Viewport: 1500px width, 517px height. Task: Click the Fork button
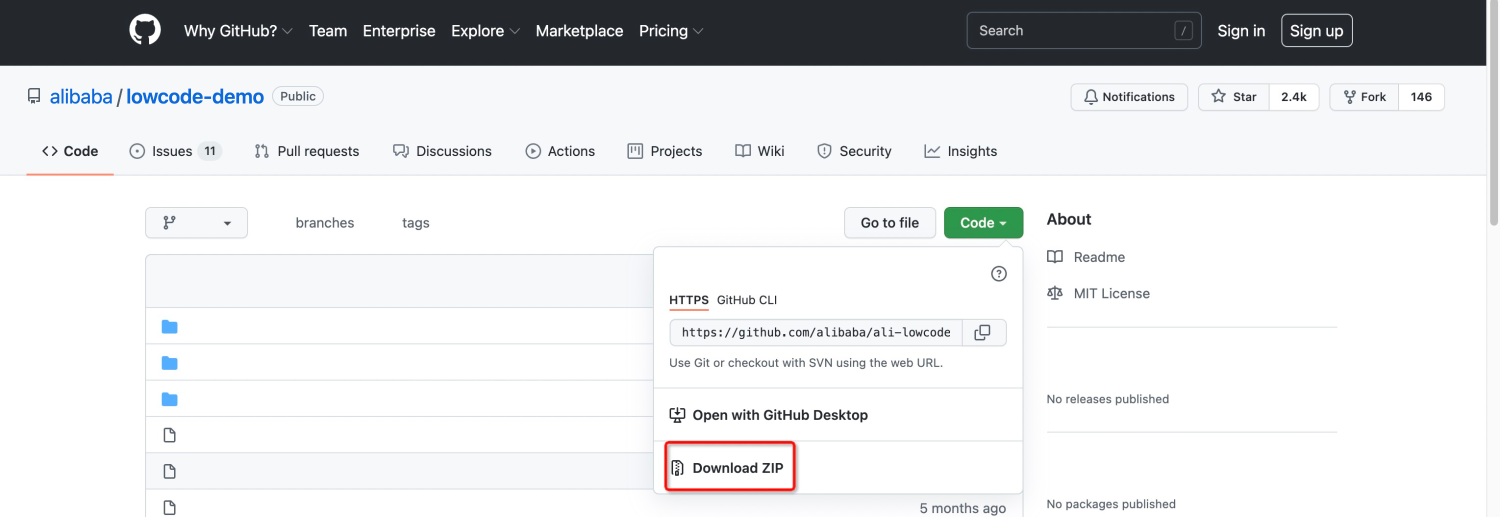click(x=1364, y=97)
